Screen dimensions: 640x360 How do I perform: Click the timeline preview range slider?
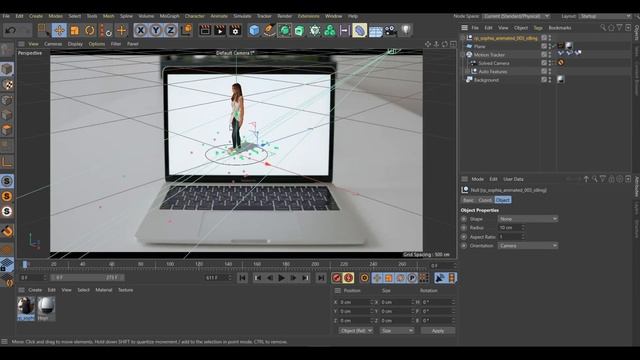point(87,278)
